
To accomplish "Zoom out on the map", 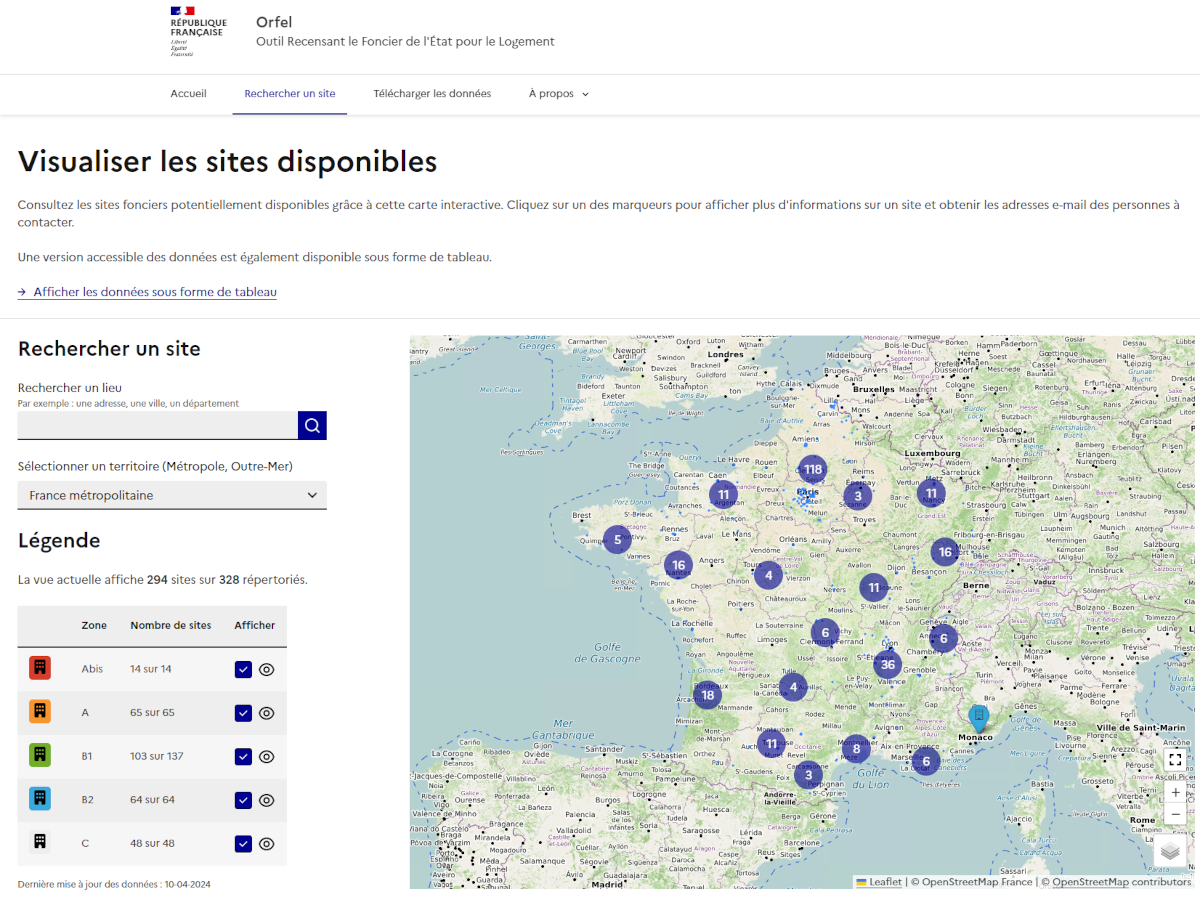I will (x=1175, y=815).
